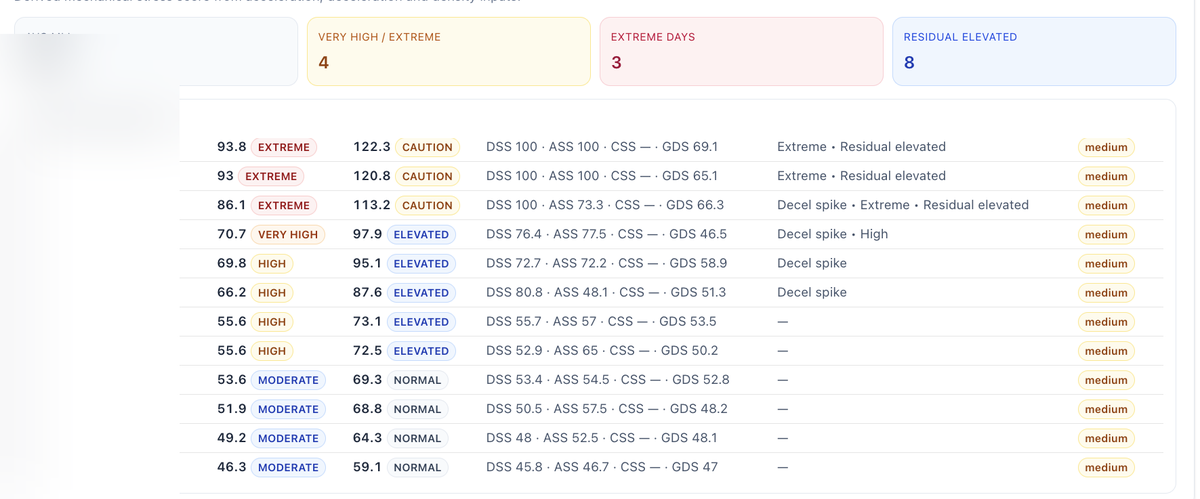
Task: Click the medium badge in the 93.8 row
Action: pos(1106,147)
